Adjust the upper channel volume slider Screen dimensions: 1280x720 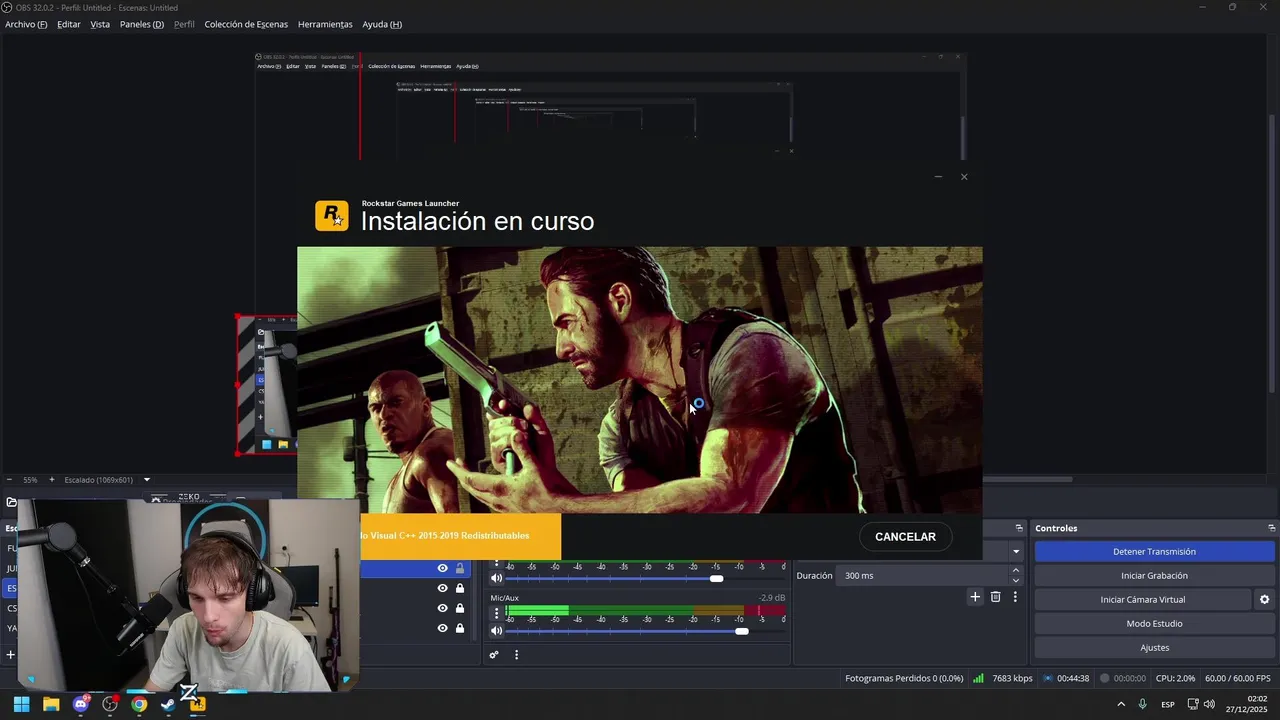click(x=716, y=578)
